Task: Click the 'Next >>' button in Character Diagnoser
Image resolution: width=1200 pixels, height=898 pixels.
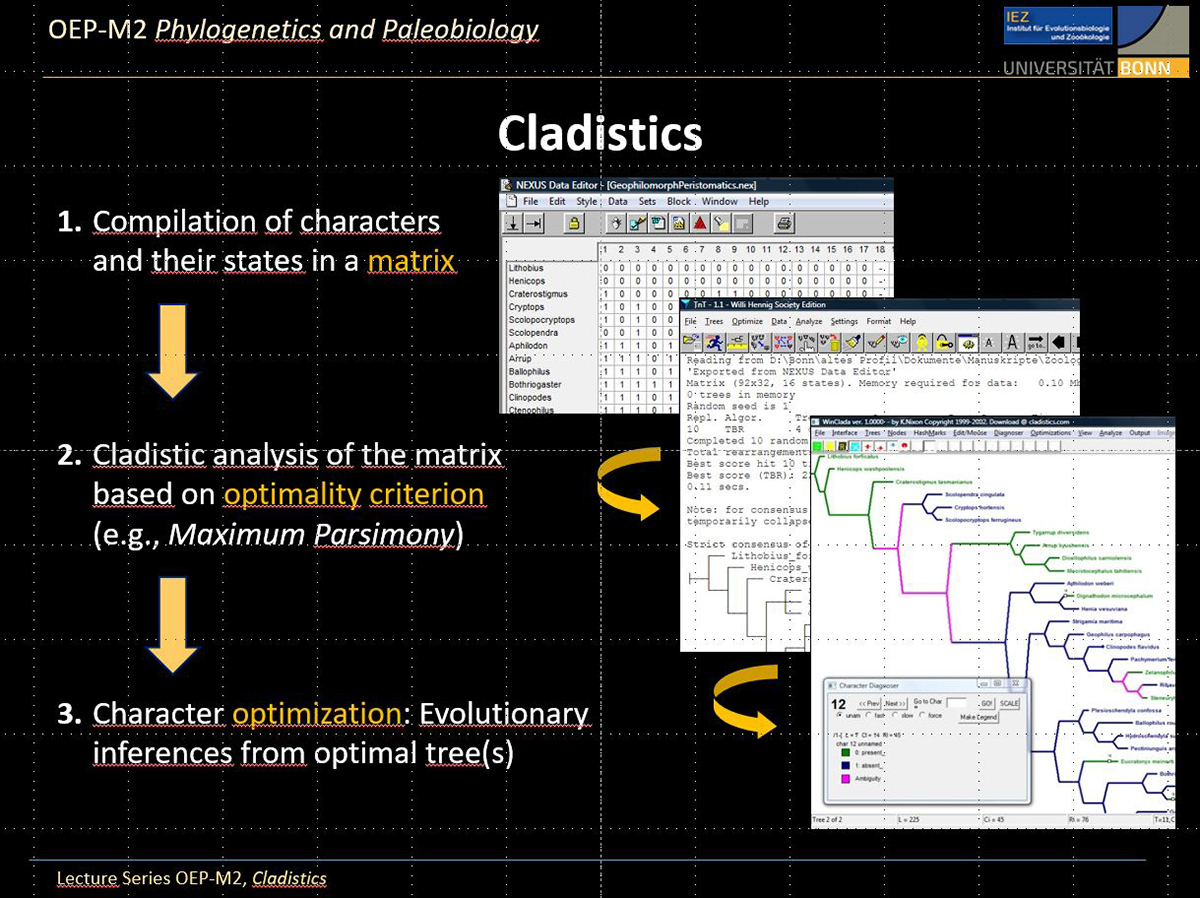Action: click(x=895, y=703)
